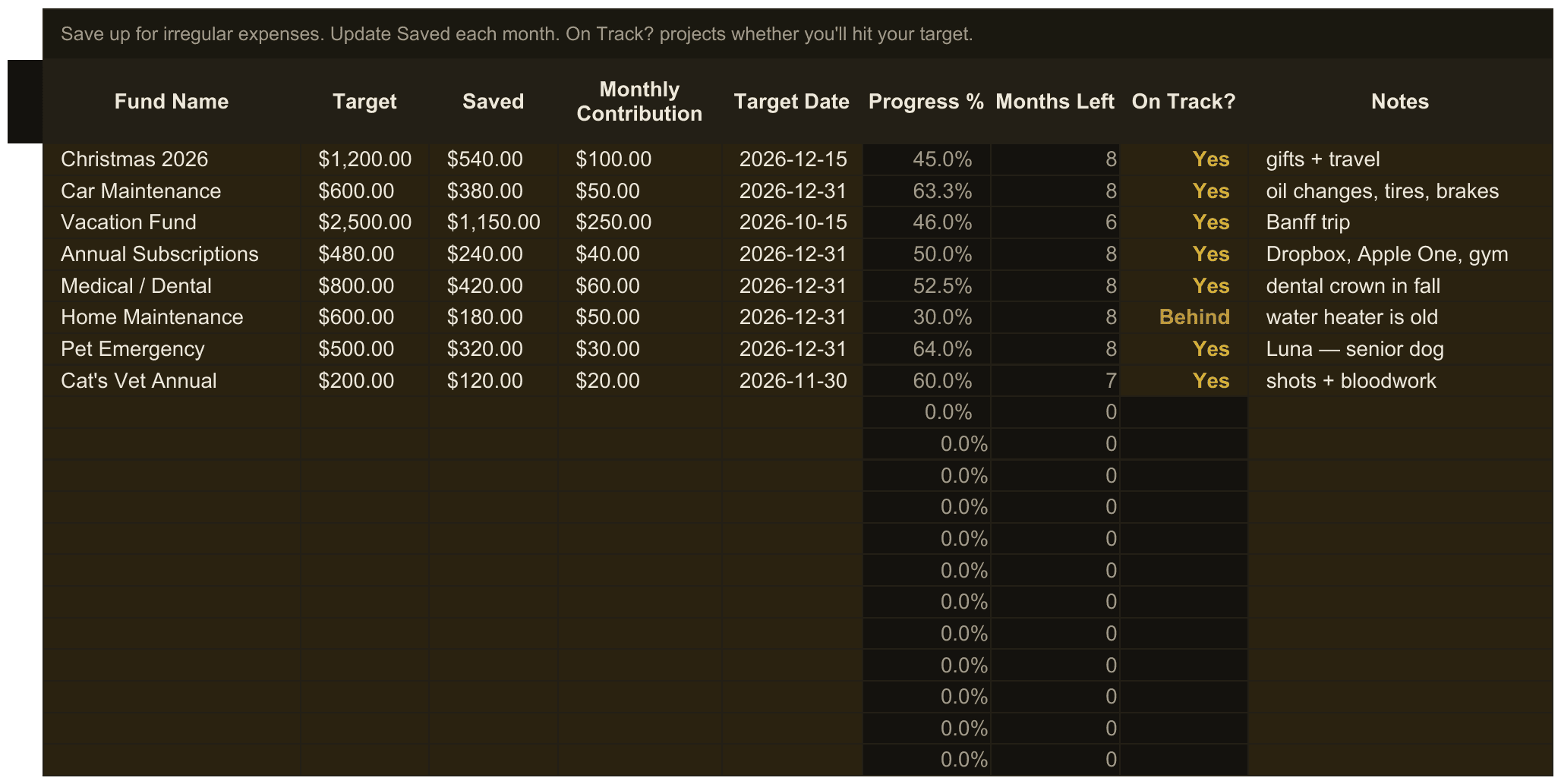Click the gifts + travel note
This screenshot has width=1561, height=784.
pyautogui.click(x=1400, y=159)
